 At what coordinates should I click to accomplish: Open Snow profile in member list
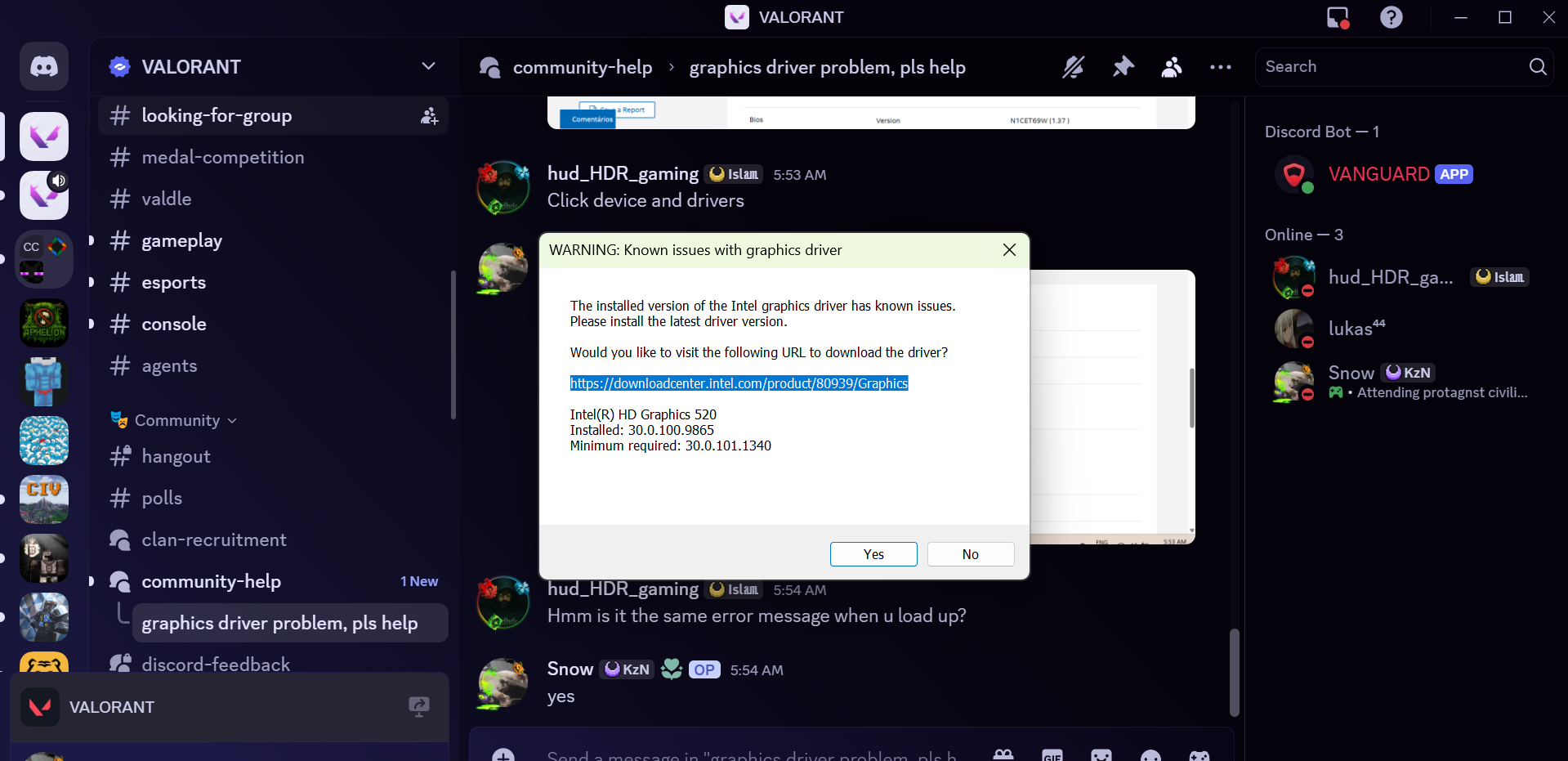click(1400, 382)
